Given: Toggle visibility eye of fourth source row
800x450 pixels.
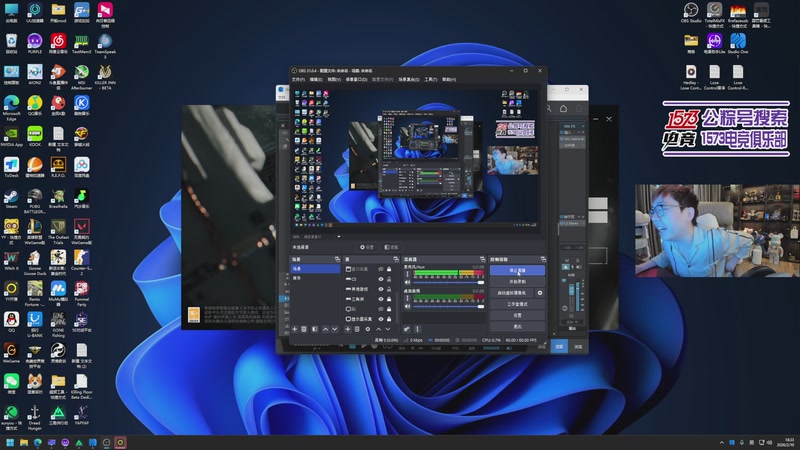Looking at the screenshot, I should click(381, 299).
